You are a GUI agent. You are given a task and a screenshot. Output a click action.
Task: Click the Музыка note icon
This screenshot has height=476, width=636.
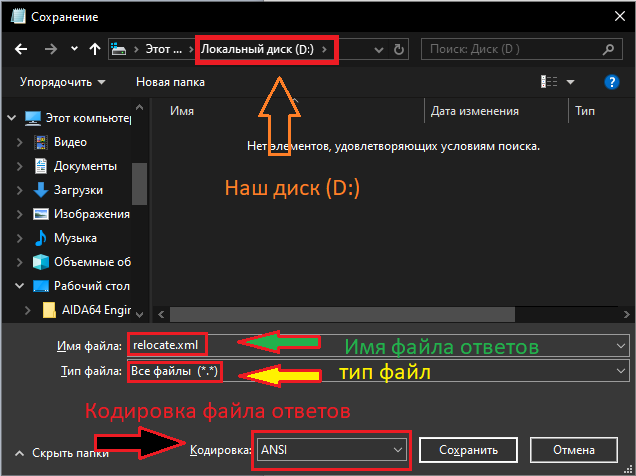click(41, 238)
